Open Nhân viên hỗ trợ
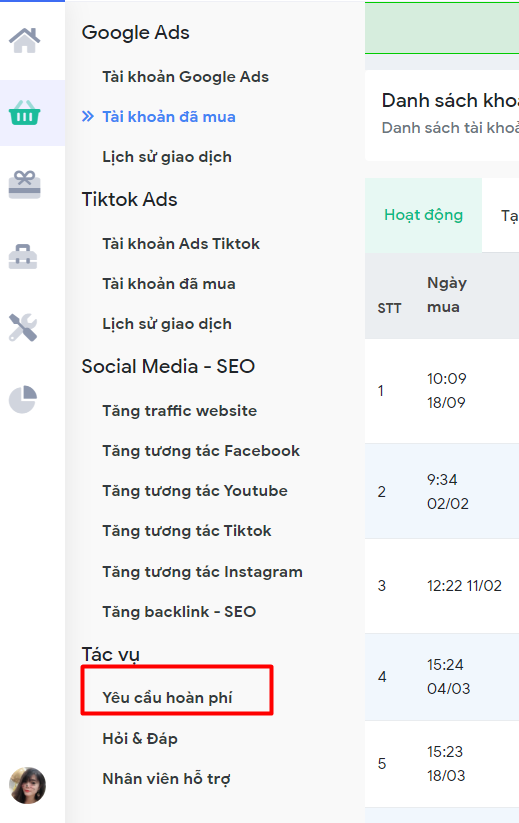Image resolution: width=519 pixels, height=823 pixels. point(166,778)
